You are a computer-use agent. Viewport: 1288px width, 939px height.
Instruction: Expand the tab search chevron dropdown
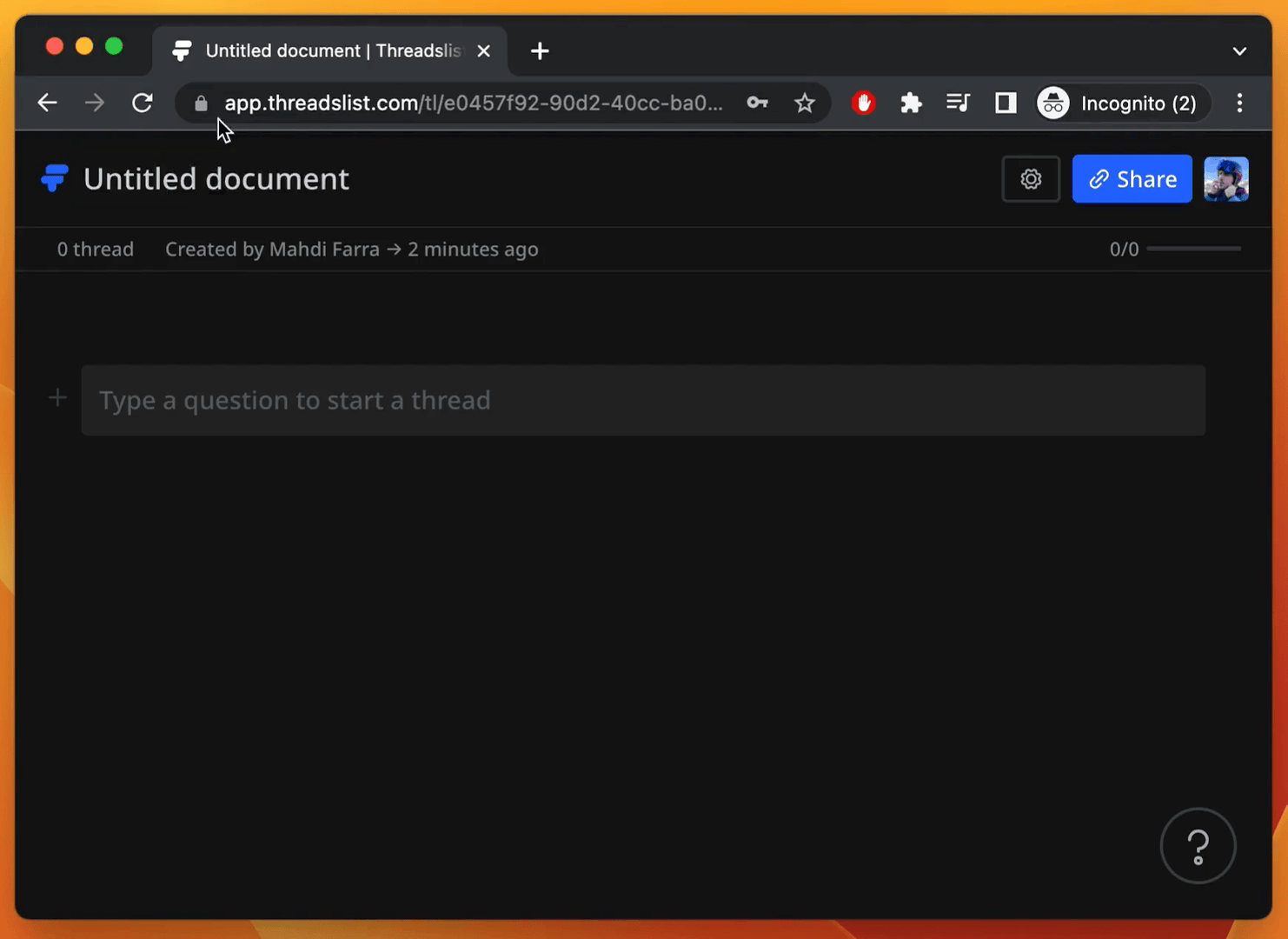pos(1239,51)
